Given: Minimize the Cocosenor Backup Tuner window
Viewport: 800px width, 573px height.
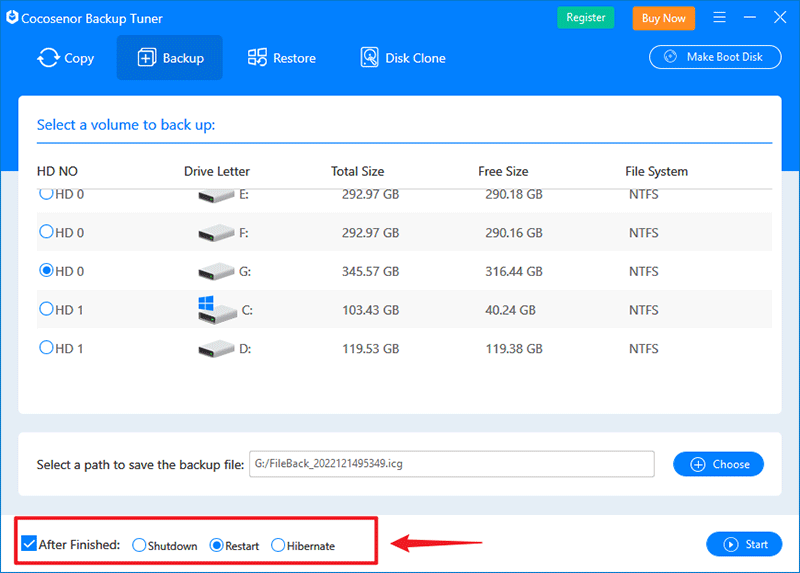Looking at the screenshot, I should 749,17.
